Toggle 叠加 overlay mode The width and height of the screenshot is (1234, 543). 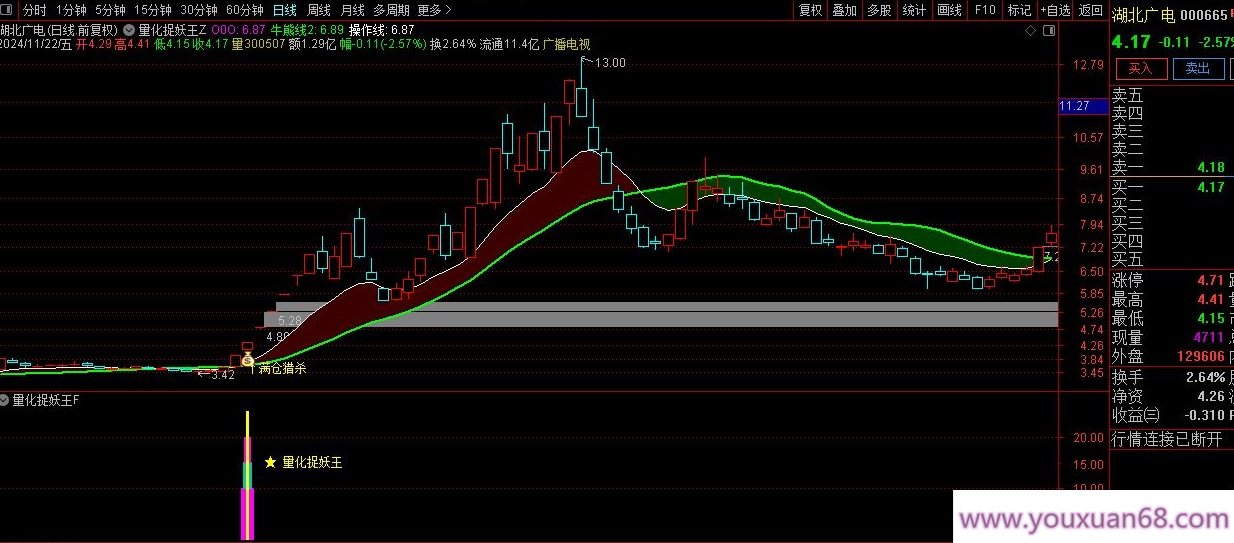click(845, 10)
